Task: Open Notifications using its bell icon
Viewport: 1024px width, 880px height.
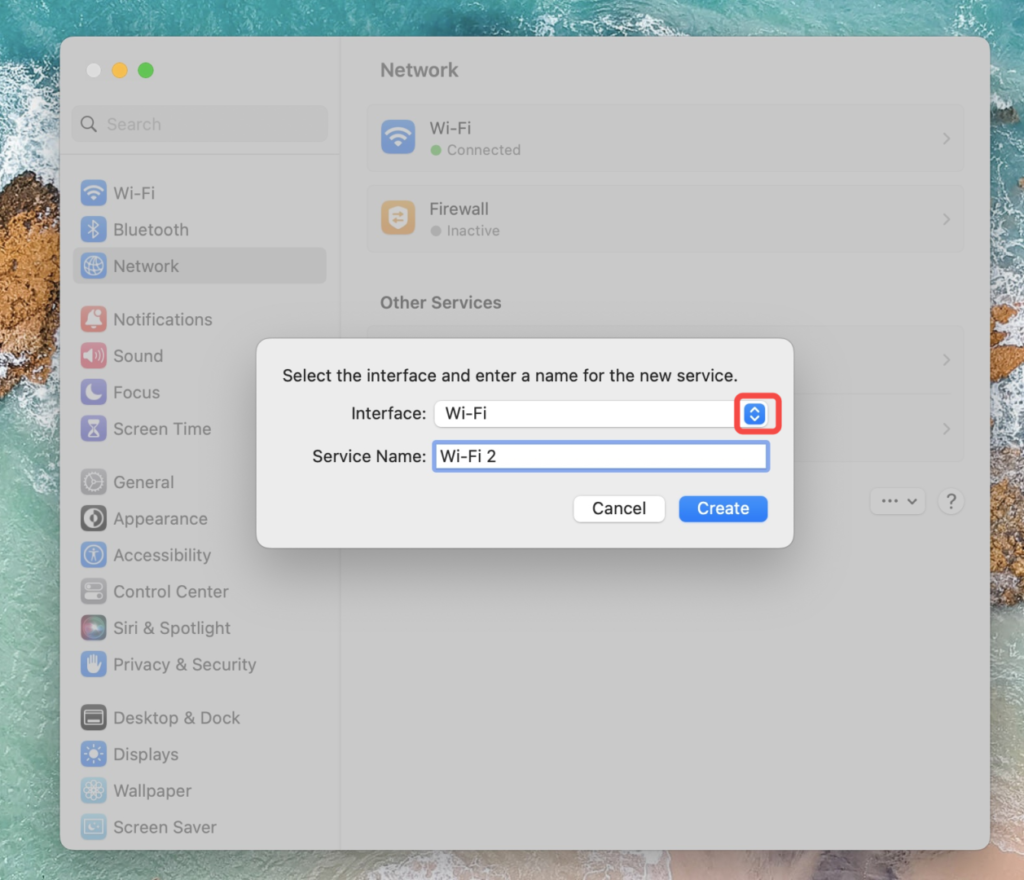Action: coord(92,319)
